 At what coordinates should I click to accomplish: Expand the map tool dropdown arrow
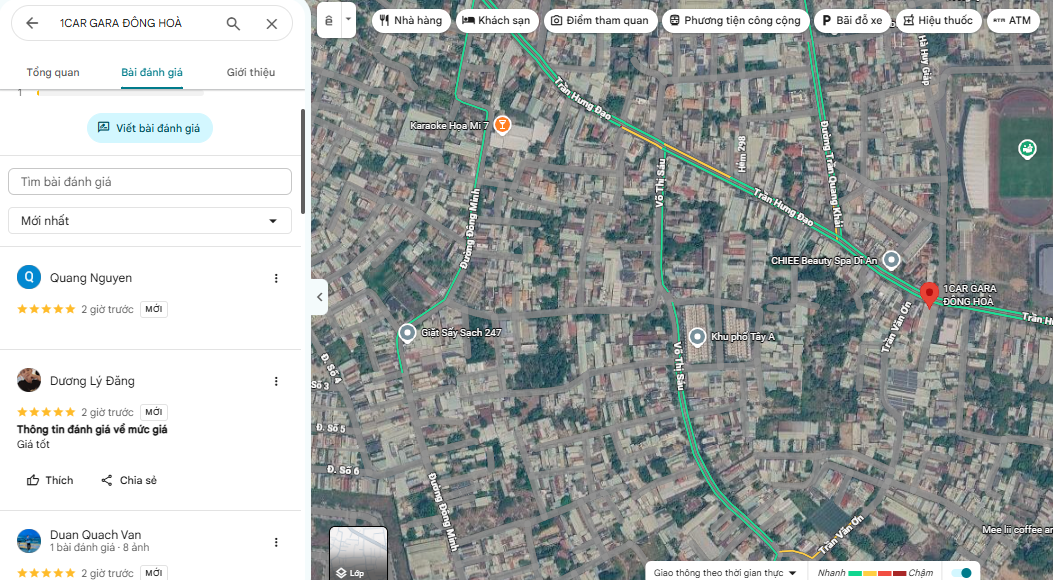click(x=348, y=19)
